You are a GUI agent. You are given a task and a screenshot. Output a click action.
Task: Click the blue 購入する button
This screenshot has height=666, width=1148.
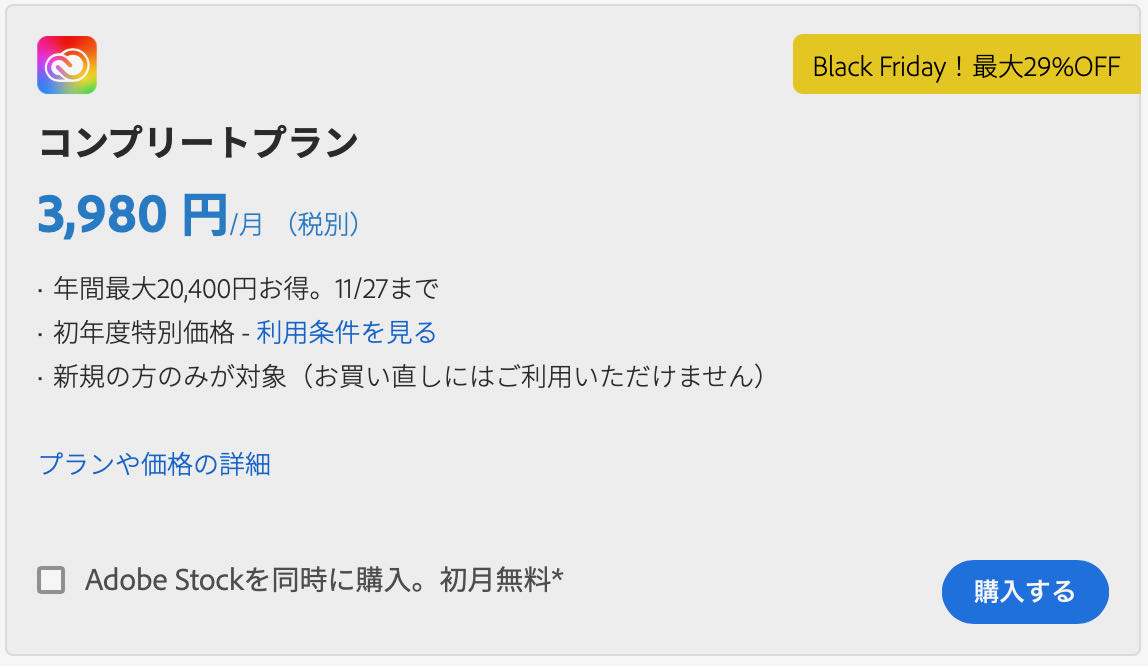coord(1025,592)
